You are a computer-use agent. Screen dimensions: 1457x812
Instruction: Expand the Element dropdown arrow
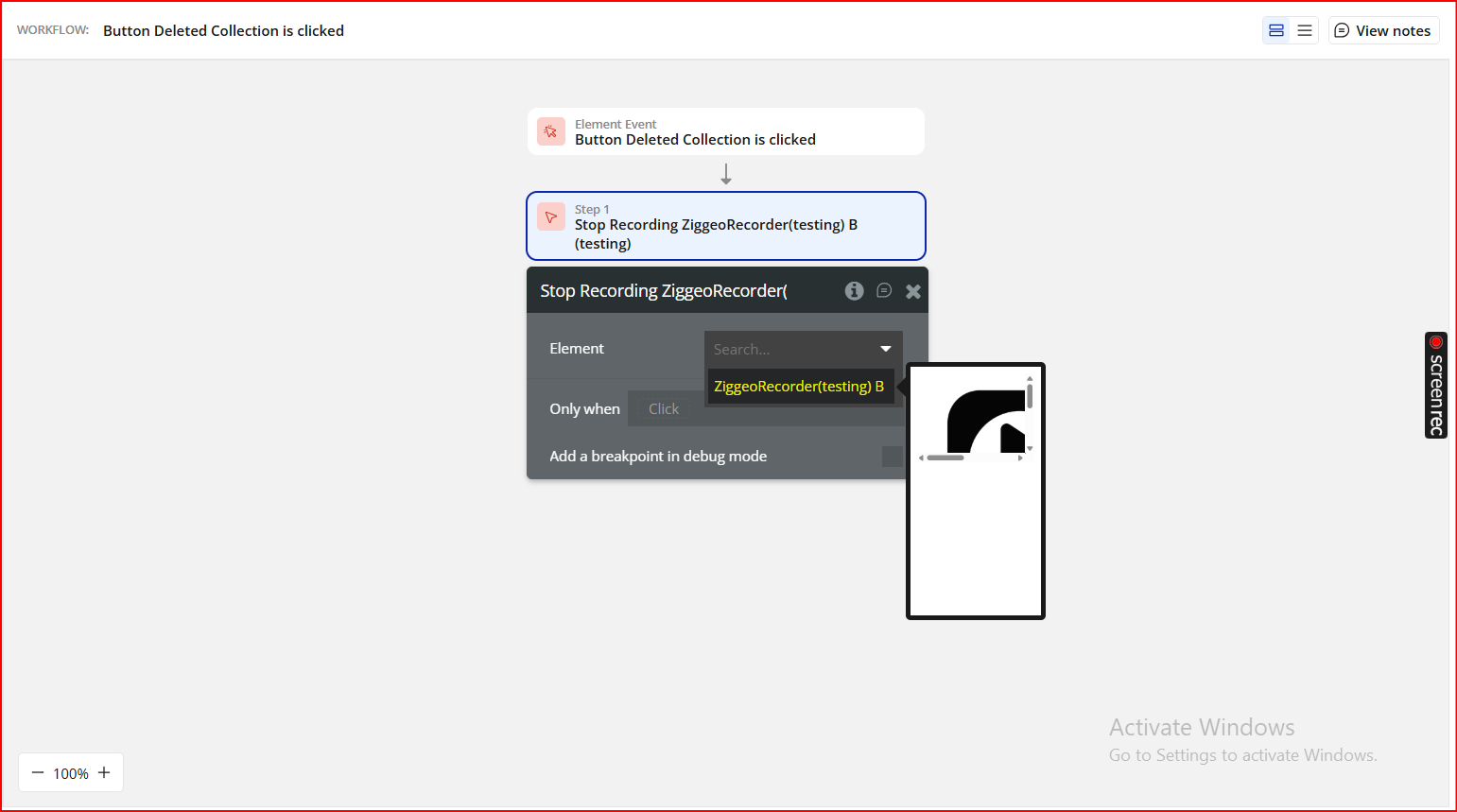886,349
